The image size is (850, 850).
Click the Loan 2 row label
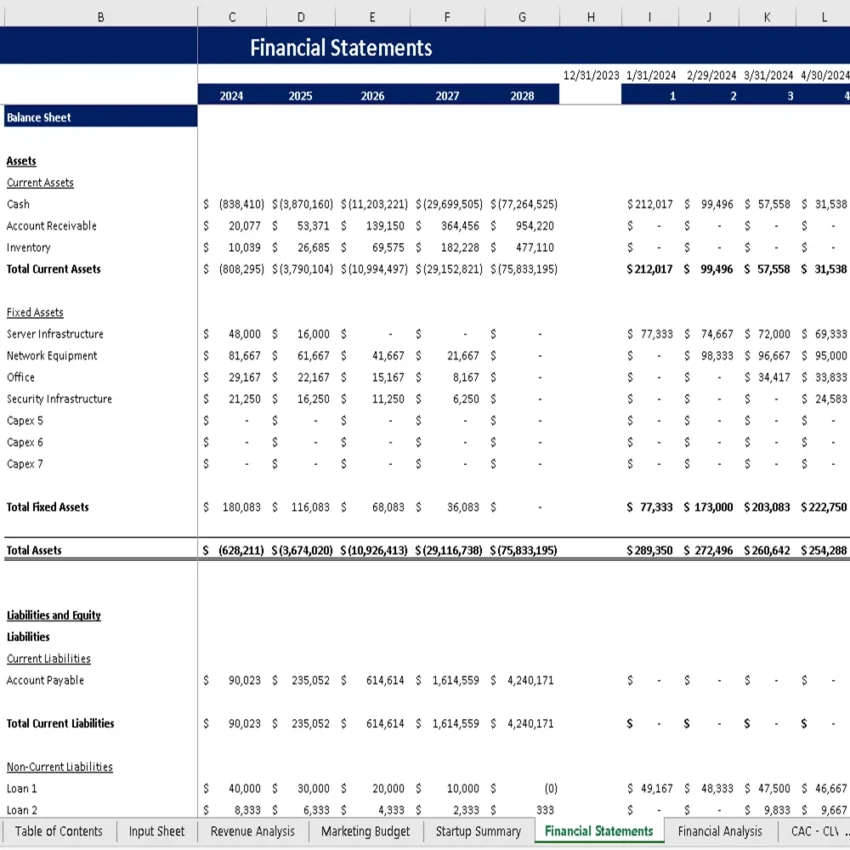click(x=22, y=810)
